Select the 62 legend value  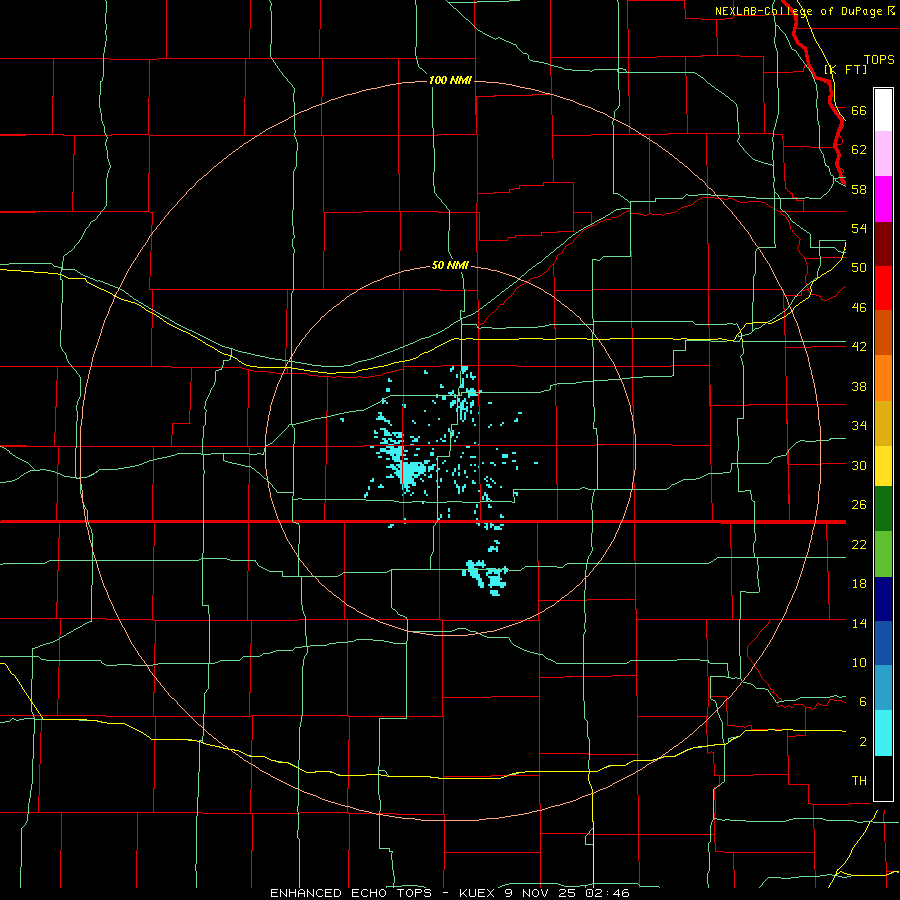tap(859, 149)
